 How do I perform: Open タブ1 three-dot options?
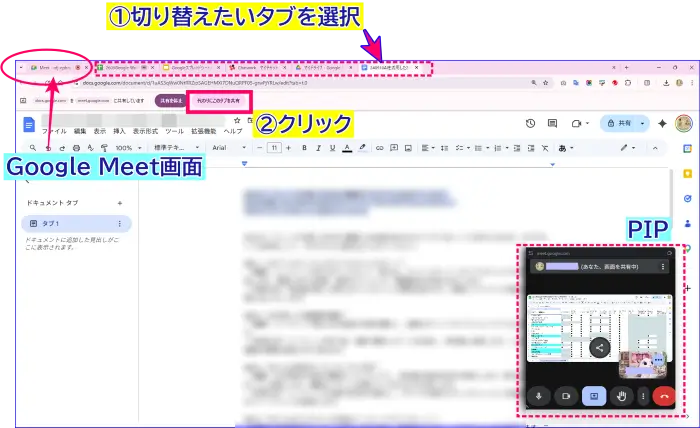119,224
